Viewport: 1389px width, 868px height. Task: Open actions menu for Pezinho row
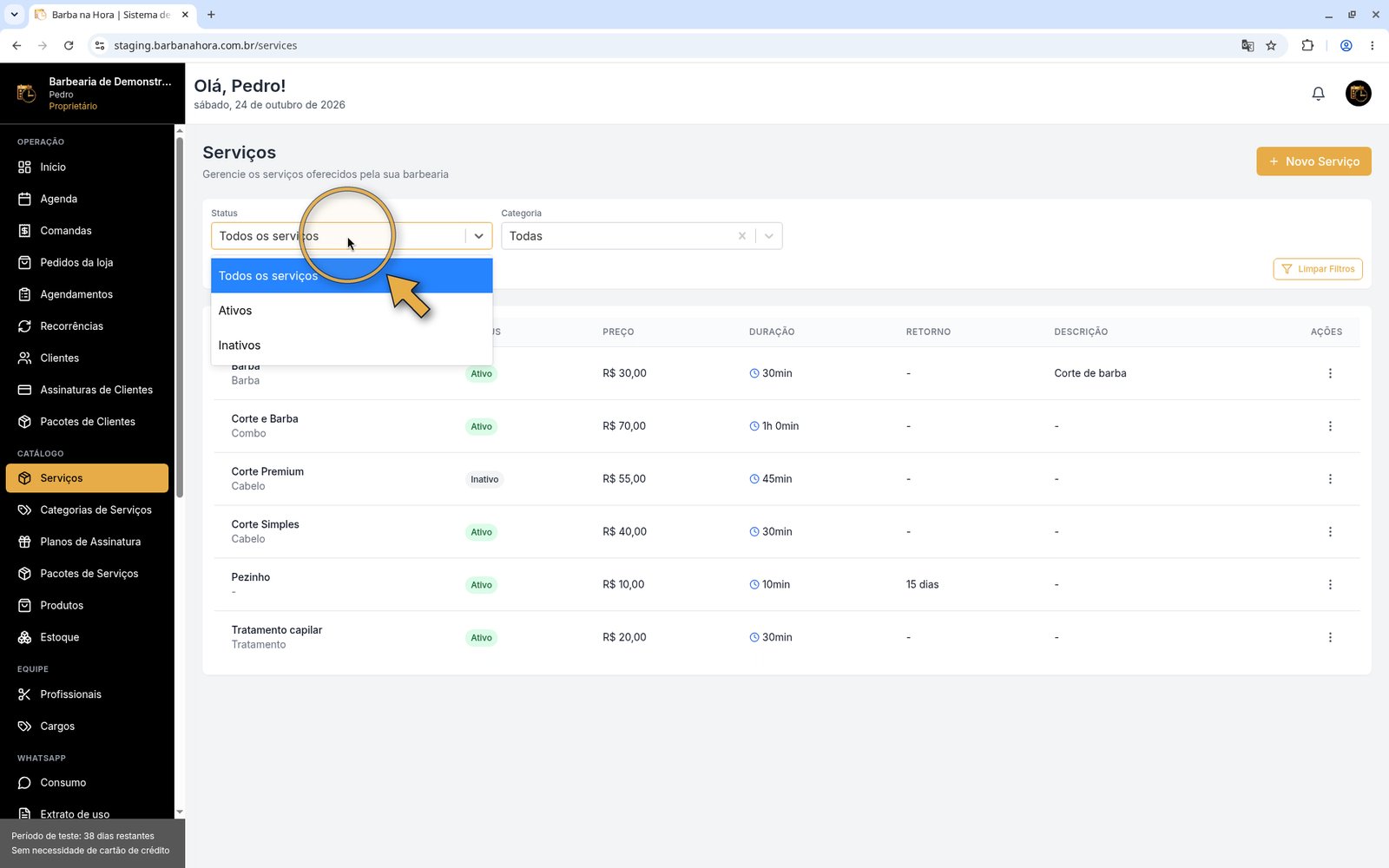1330,585
